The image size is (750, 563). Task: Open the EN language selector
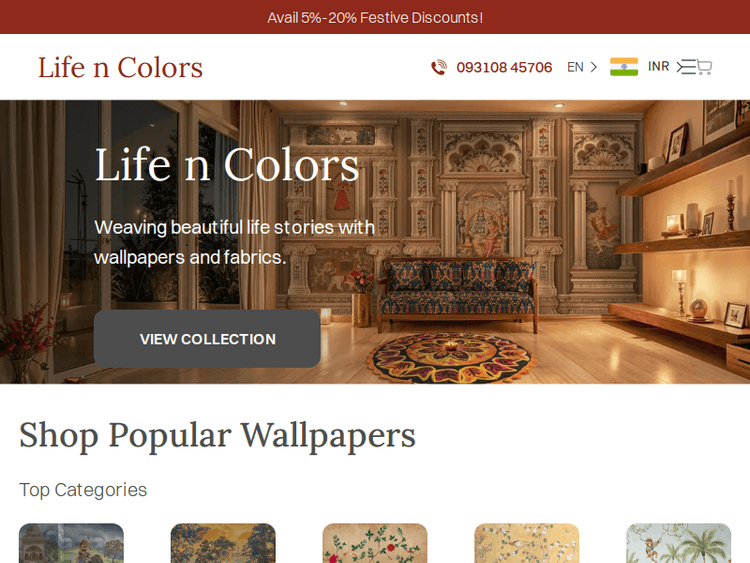[x=582, y=67]
